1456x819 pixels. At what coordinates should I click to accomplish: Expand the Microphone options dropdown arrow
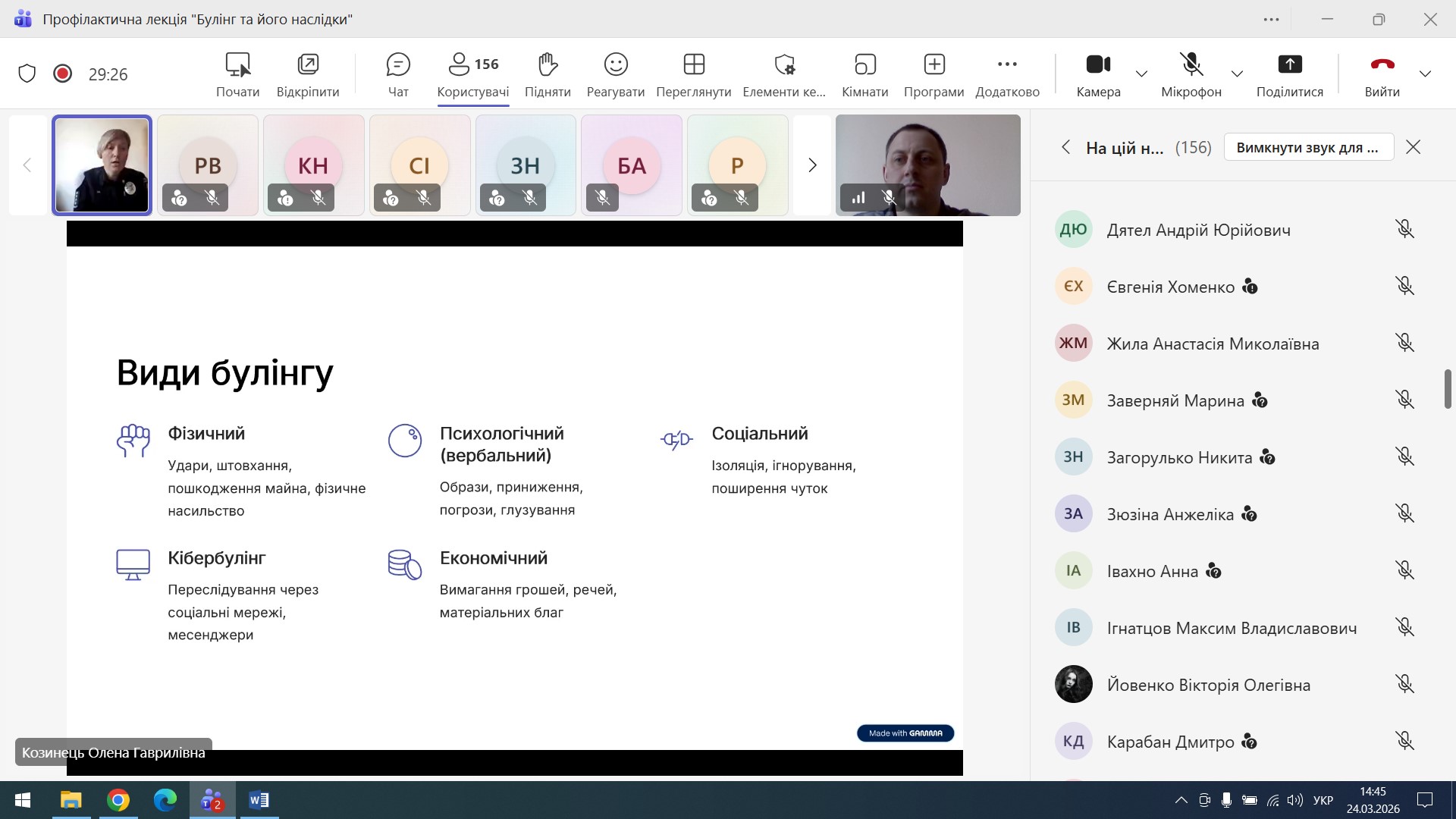click(x=1237, y=74)
